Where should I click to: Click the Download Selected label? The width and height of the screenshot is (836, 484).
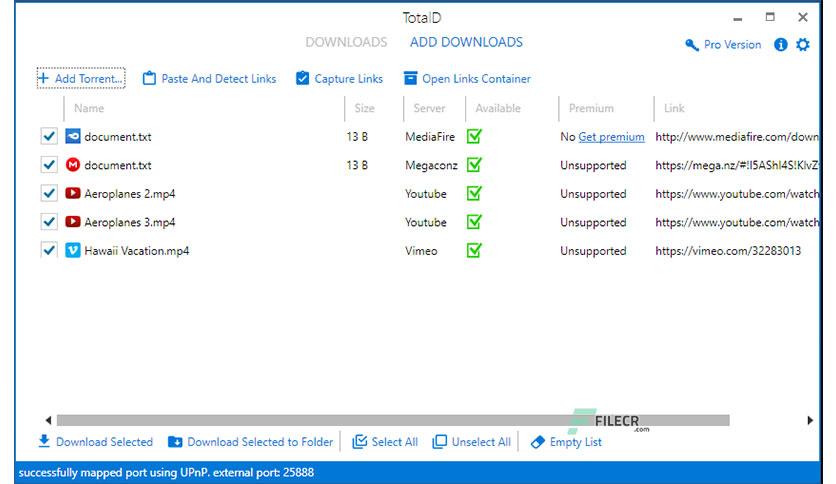pos(104,442)
